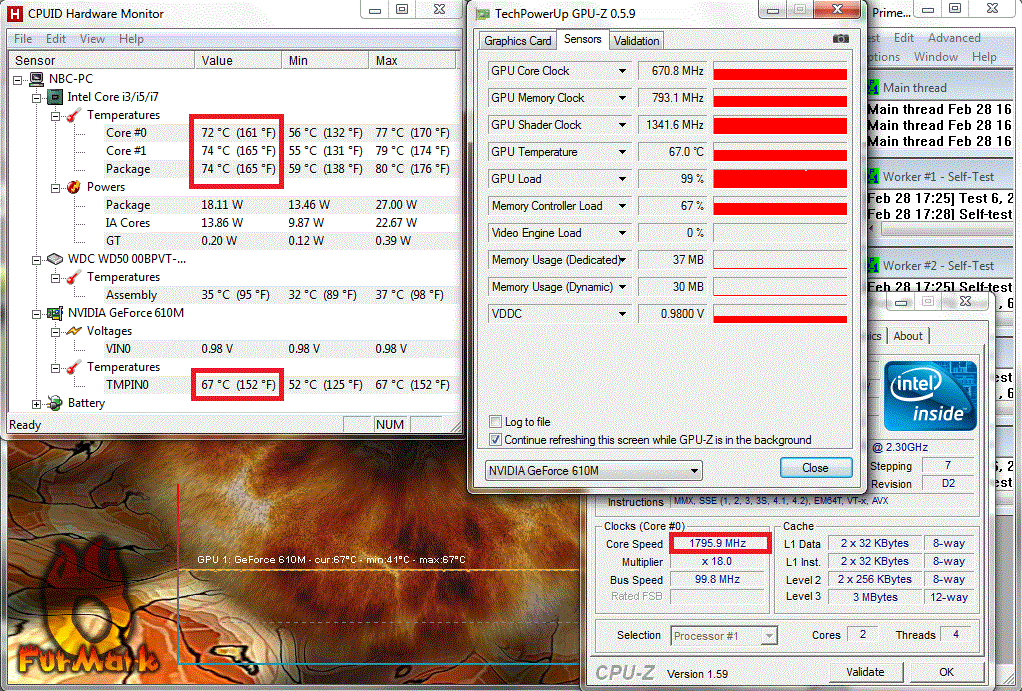Open the NVIDIA GeForce 610M device selector
Viewport: 1022px width, 691px height.
[x=593, y=470]
